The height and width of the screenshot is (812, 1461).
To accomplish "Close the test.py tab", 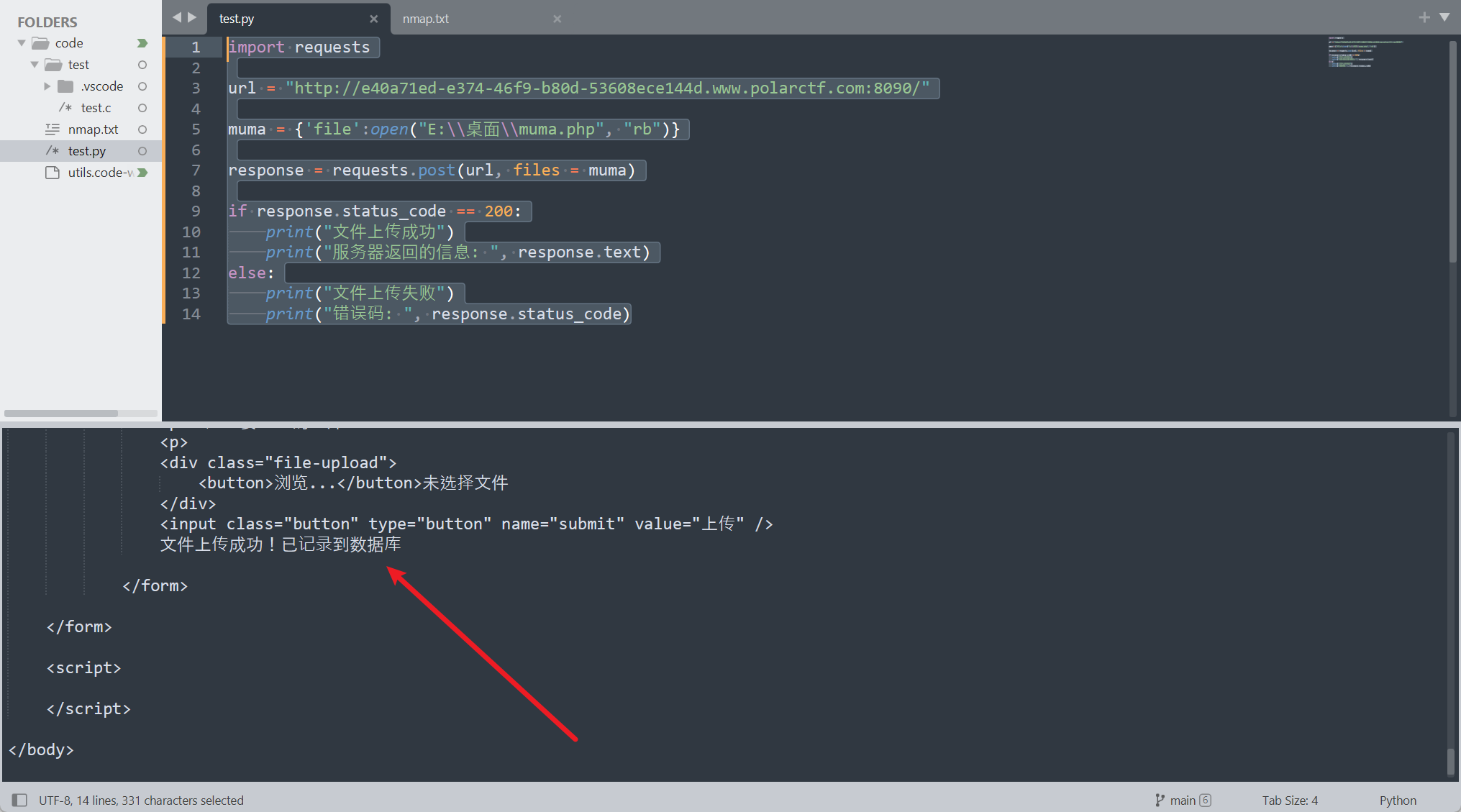I will [373, 19].
